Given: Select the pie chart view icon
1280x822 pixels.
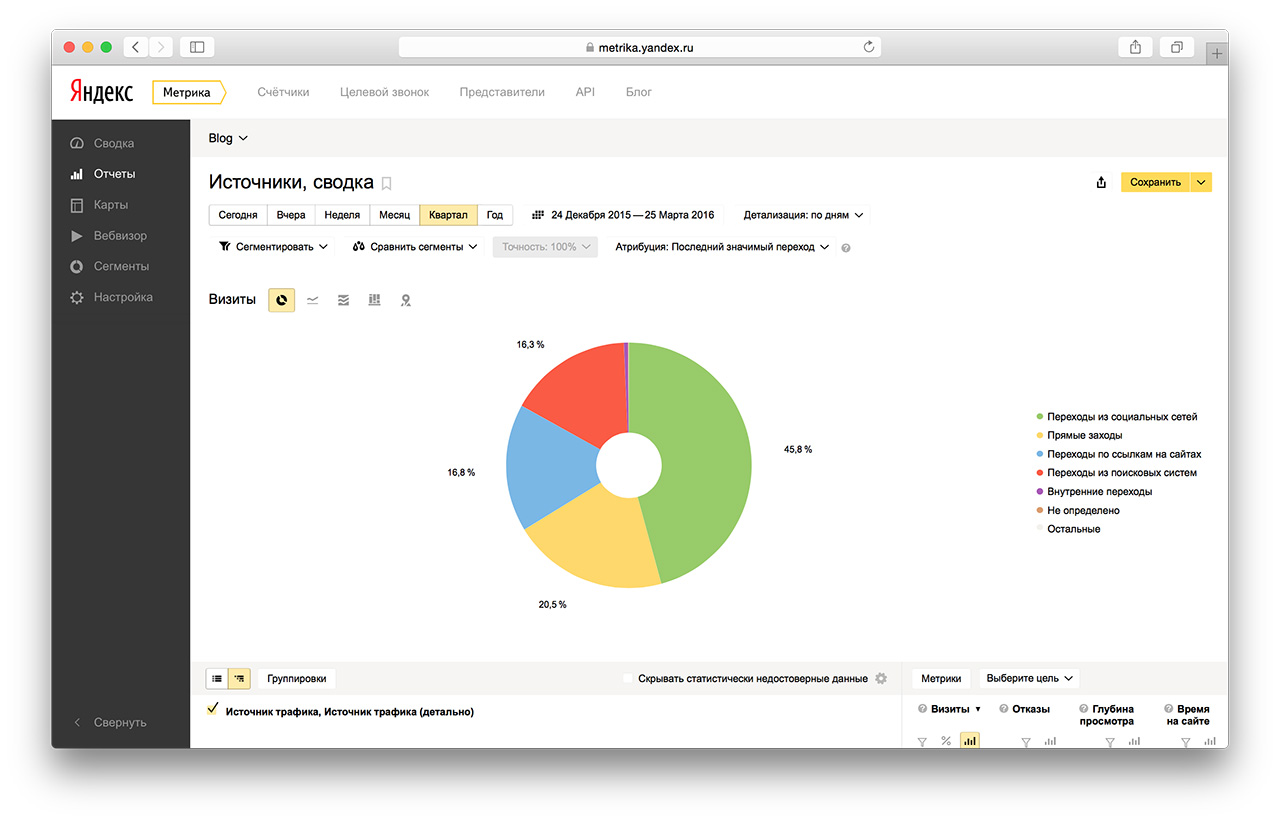Looking at the screenshot, I should pyautogui.click(x=281, y=300).
